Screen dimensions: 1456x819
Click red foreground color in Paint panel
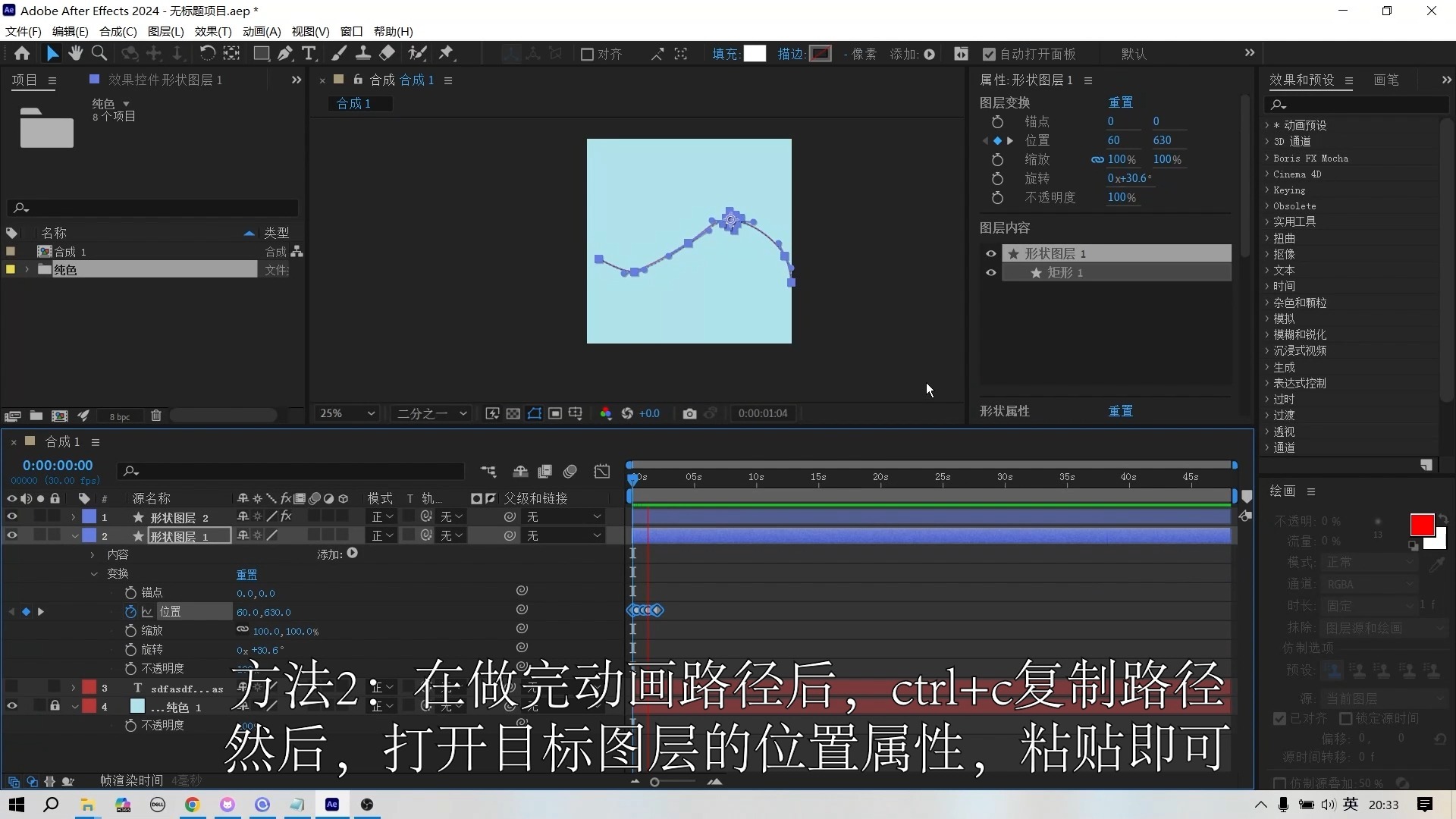click(1422, 525)
